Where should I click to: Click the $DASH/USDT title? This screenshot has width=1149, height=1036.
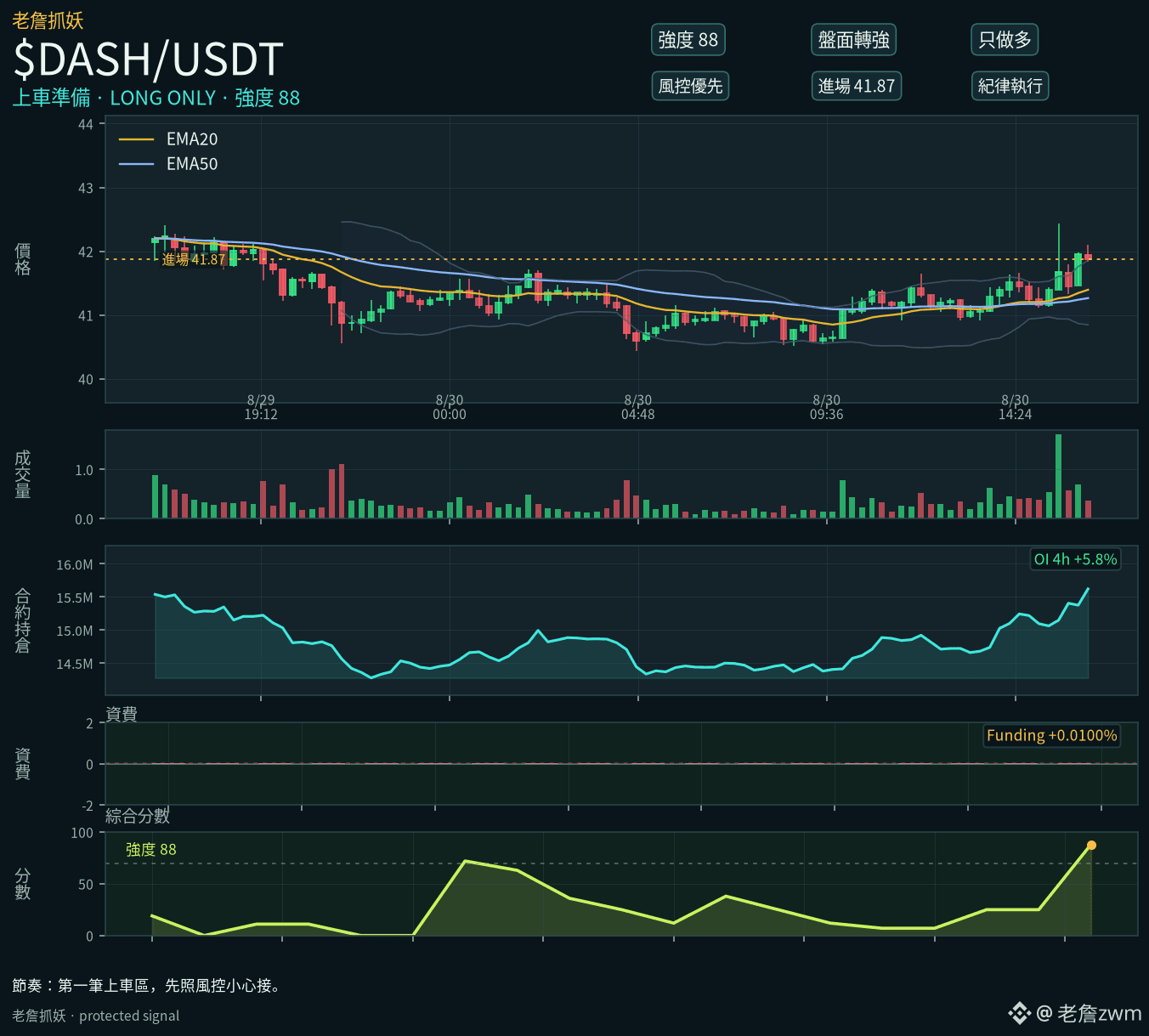[148, 59]
